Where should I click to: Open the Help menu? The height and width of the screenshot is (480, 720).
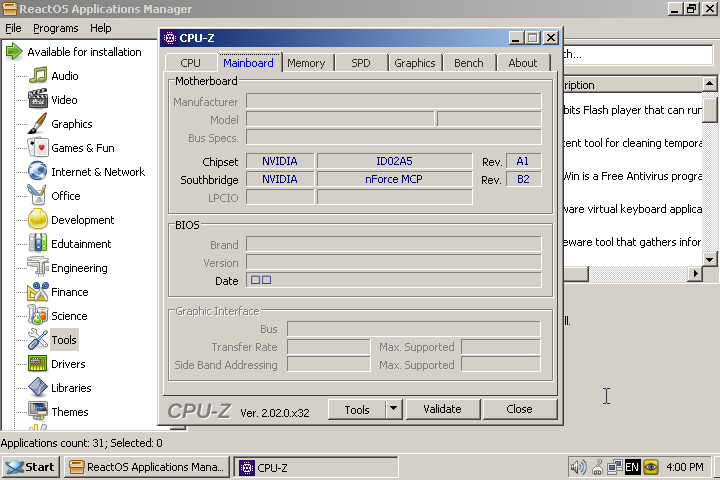click(101, 28)
